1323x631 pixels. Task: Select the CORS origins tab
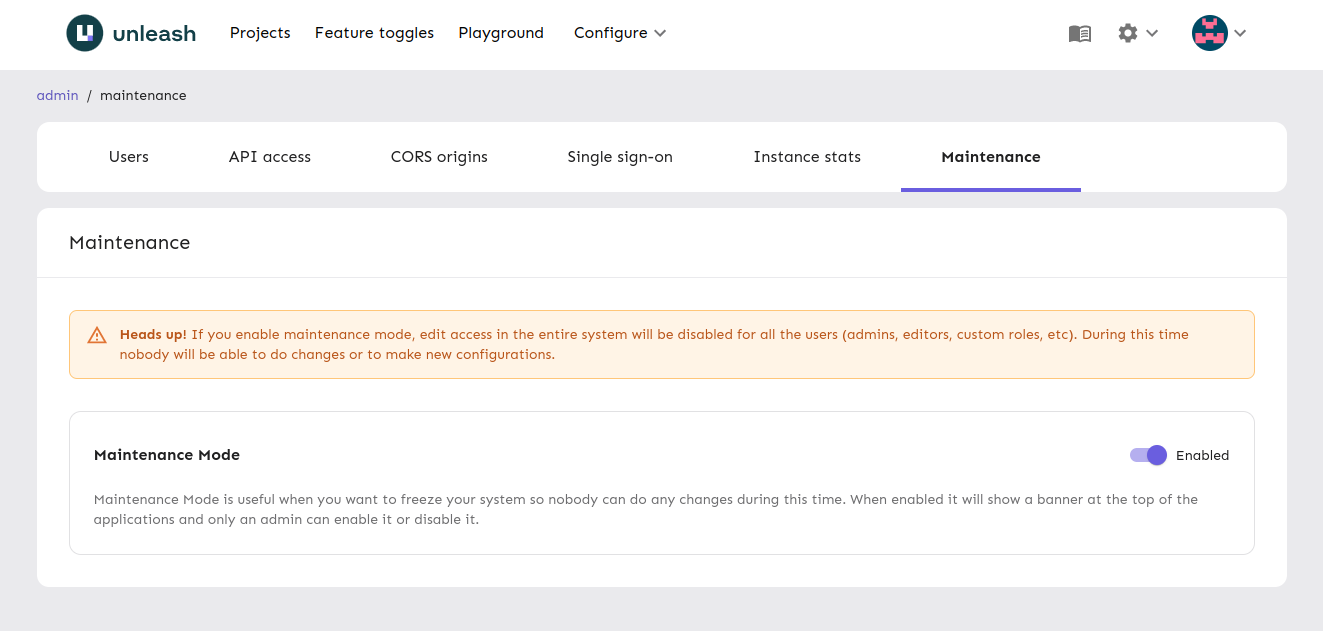click(439, 157)
